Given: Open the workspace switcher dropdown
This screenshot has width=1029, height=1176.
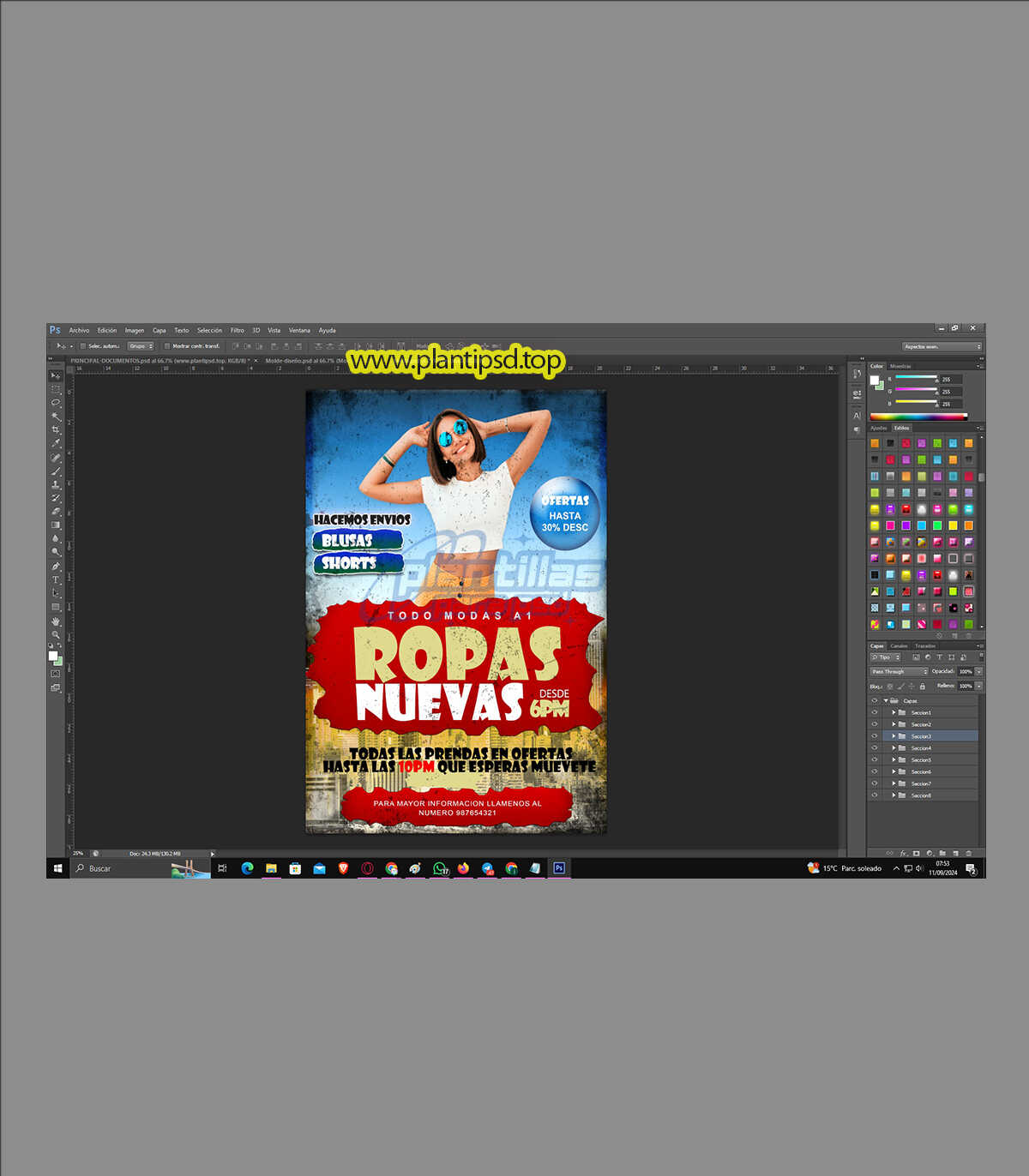Looking at the screenshot, I should pyautogui.click(x=942, y=346).
